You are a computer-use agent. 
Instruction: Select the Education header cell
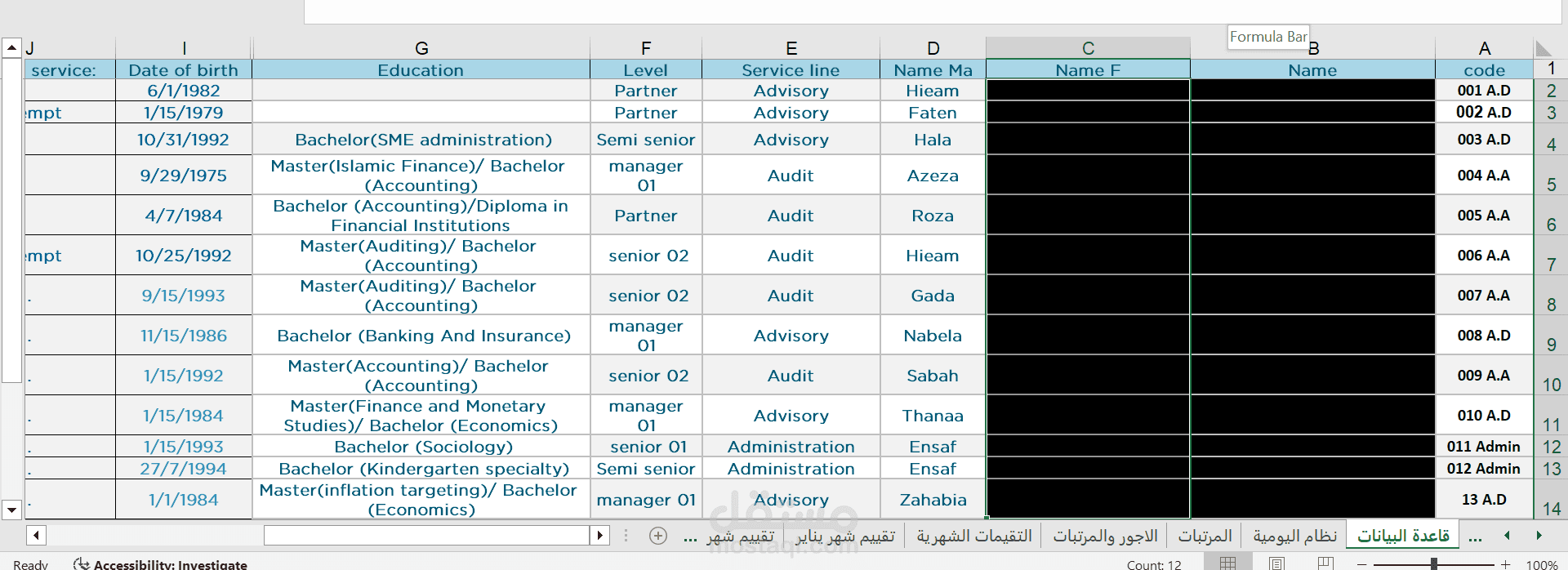point(421,70)
